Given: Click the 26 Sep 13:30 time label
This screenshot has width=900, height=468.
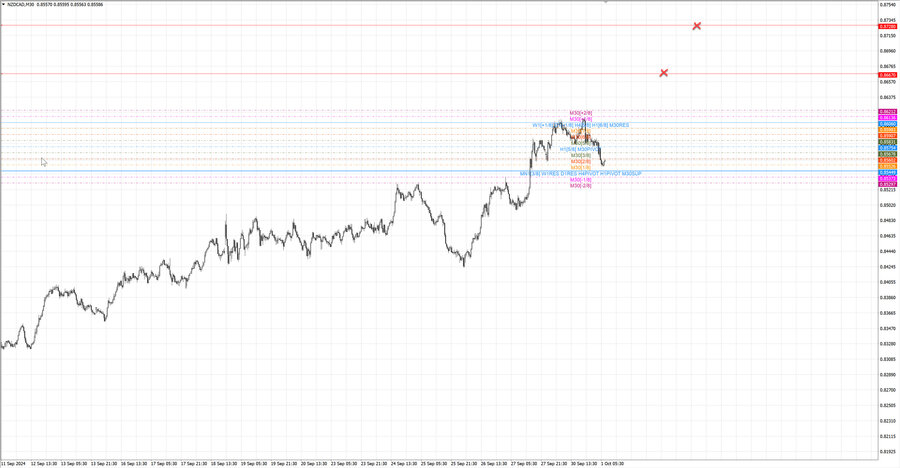Looking at the screenshot, I should (494, 463).
